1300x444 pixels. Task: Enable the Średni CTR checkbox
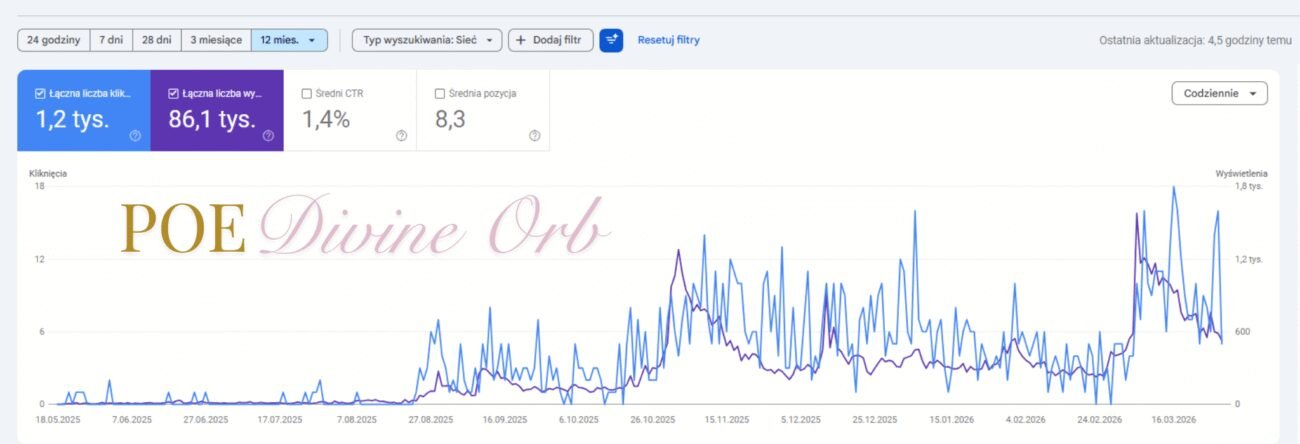307,94
